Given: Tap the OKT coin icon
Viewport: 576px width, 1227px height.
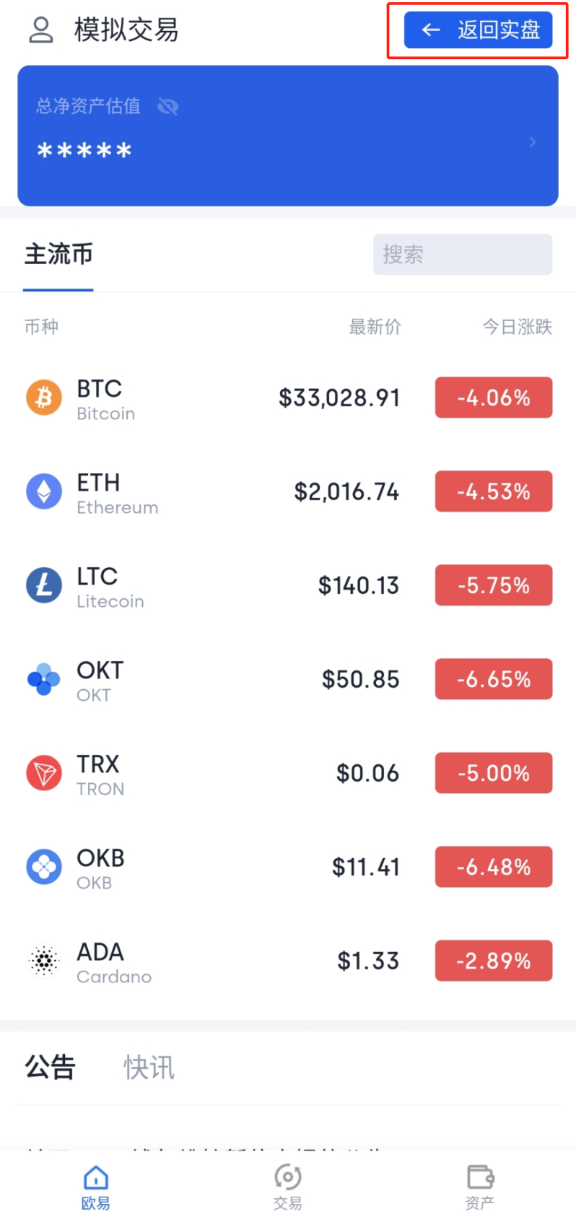Looking at the screenshot, I should [44, 680].
